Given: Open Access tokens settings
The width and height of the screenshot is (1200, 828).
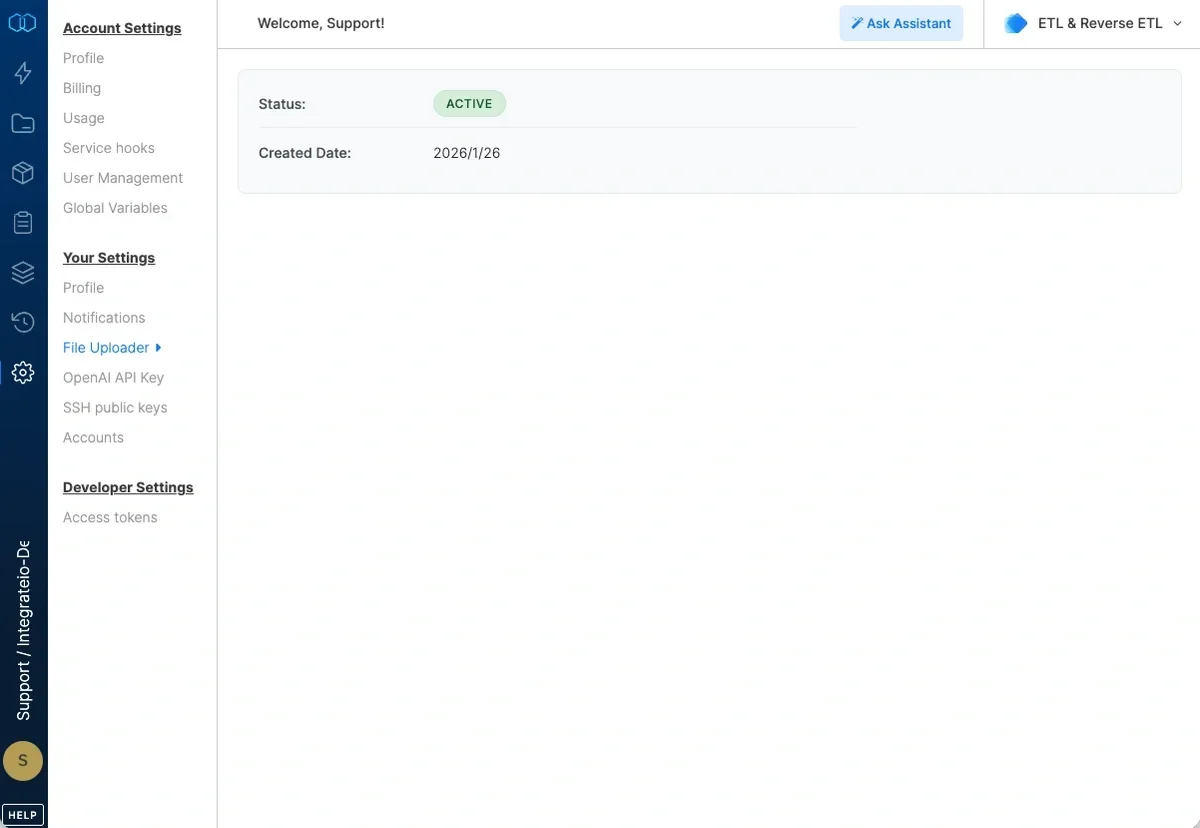Looking at the screenshot, I should click(110, 518).
